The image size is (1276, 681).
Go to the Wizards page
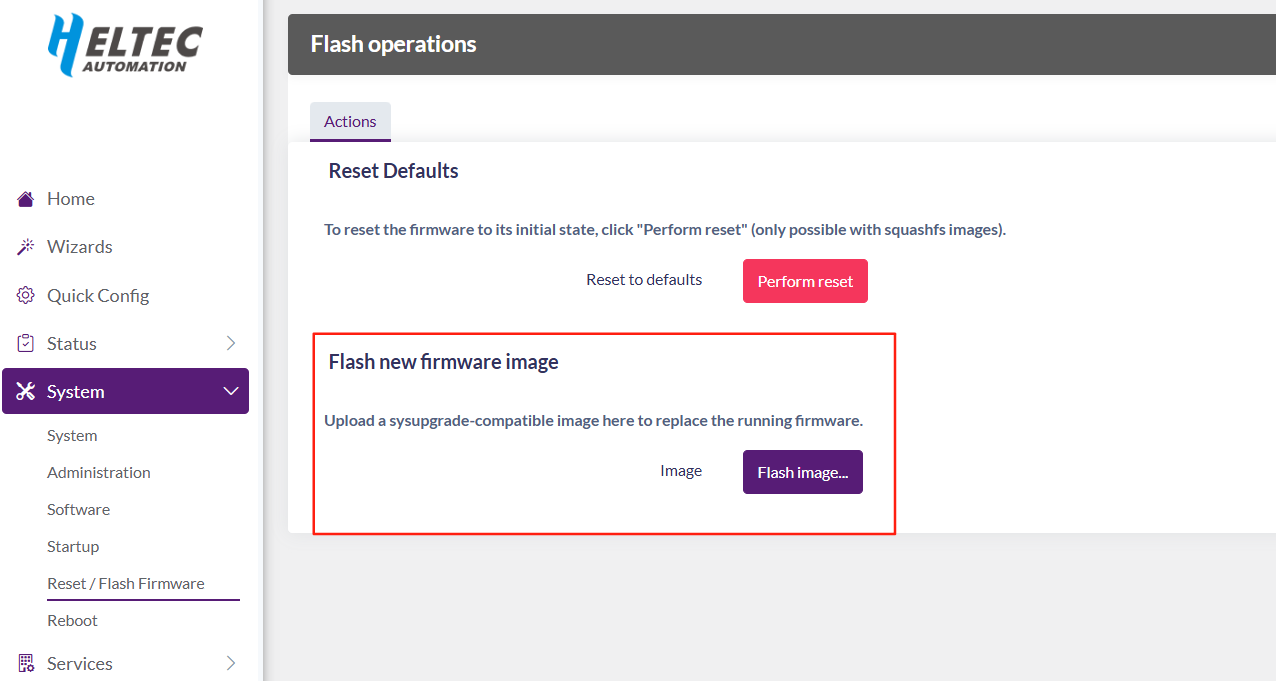pos(80,247)
